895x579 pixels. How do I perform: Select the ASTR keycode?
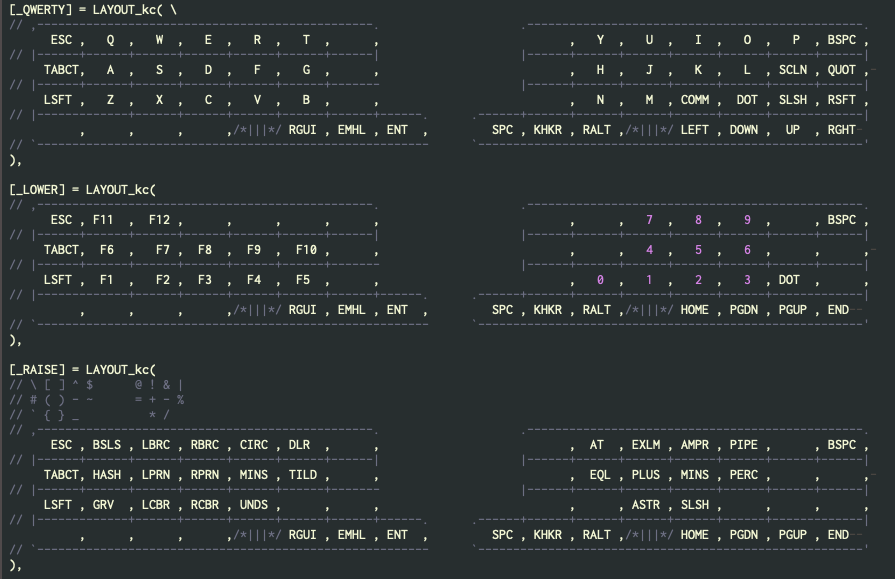(646, 505)
